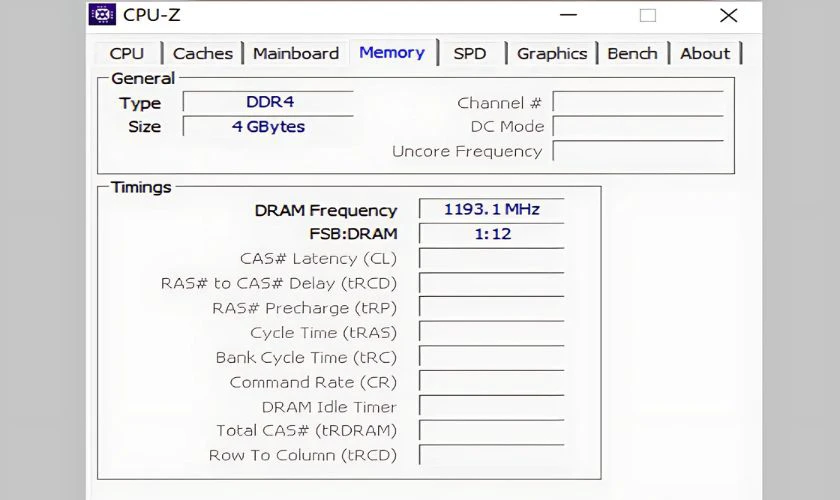Click the 'Timings' group heading
Screen dimensions: 840x500
coord(141,187)
